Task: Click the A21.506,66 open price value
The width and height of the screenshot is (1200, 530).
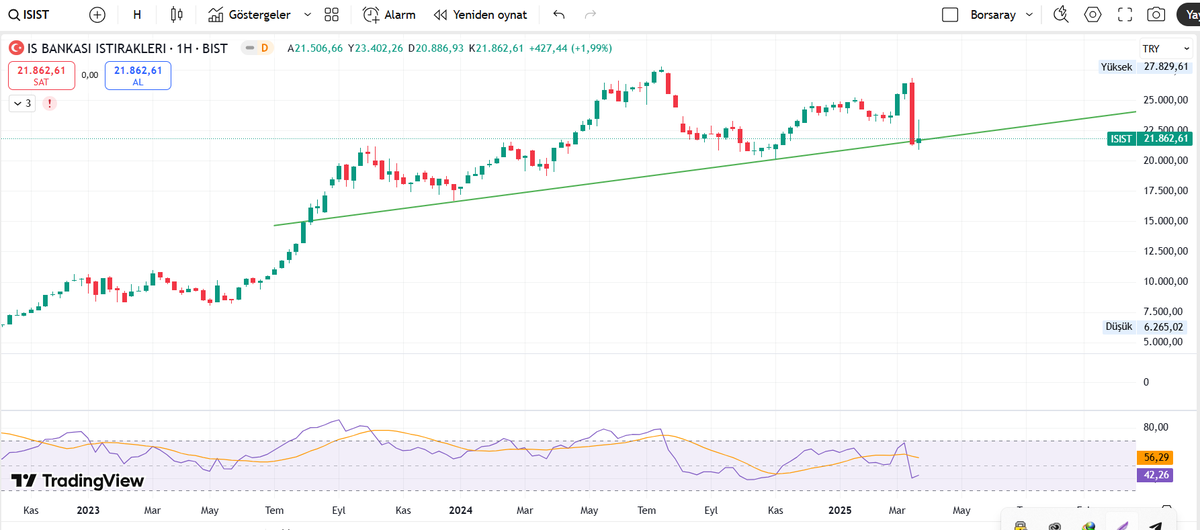Action: (315, 48)
